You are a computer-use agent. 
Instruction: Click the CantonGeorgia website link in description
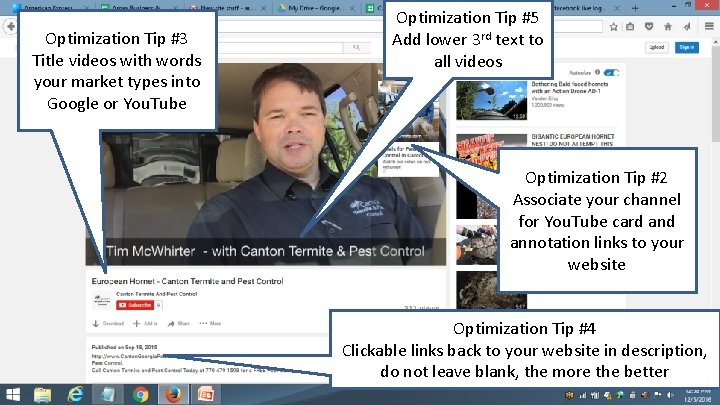pyautogui.click(x=128, y=356)
